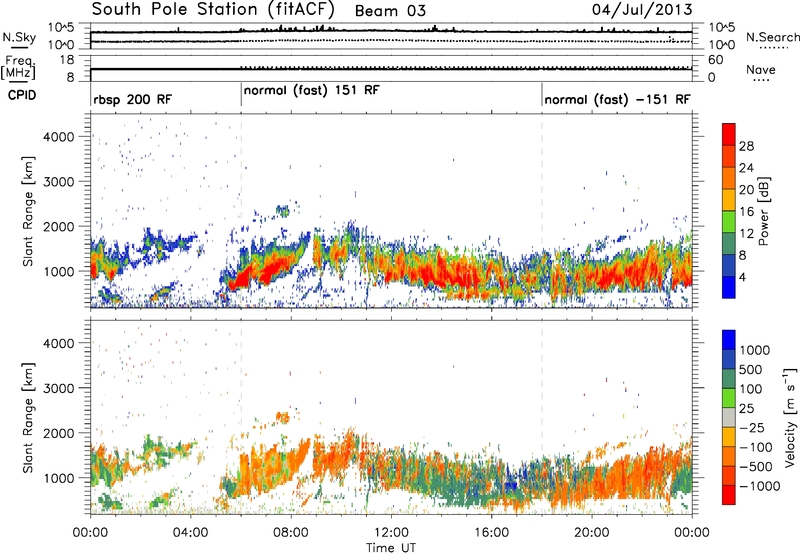
Task: Click the date '04/Jul/2013'
Action: tap(642, 10)
